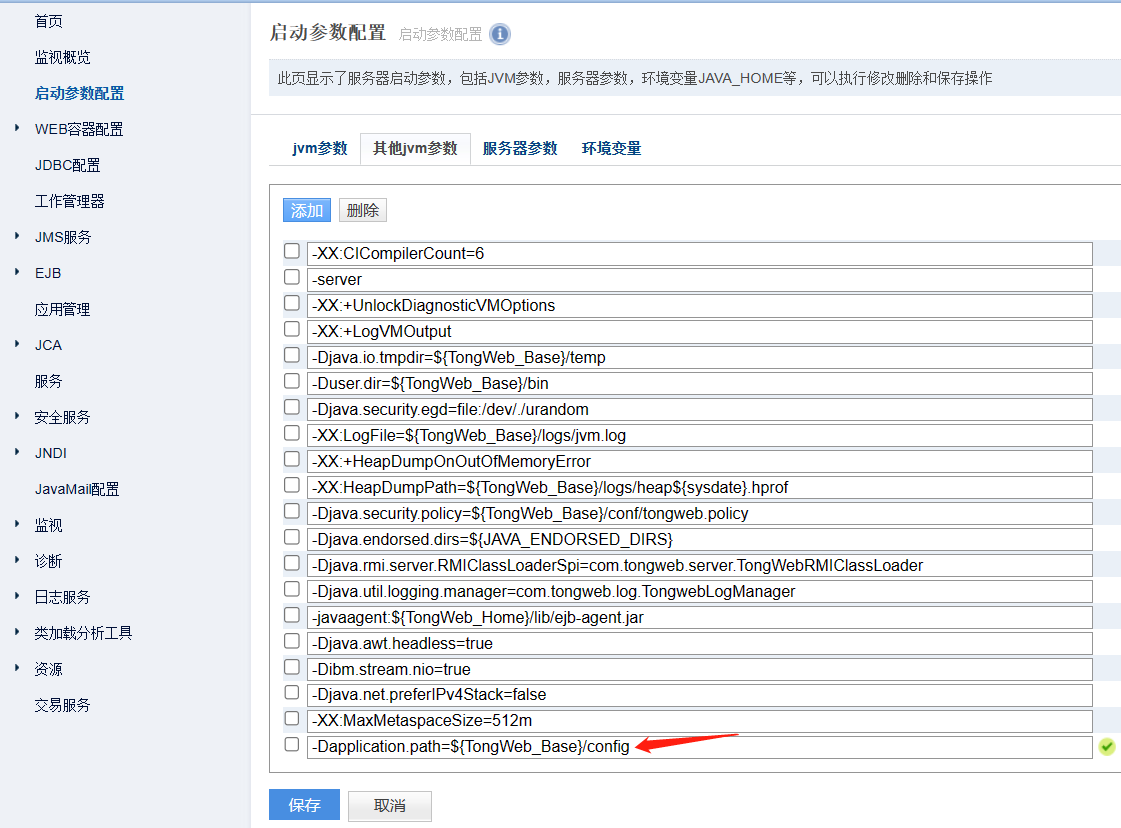This screenshot has height=828, width=1121.
Task: Switch to the jvm参数 tab
Action: pos(319,149)
